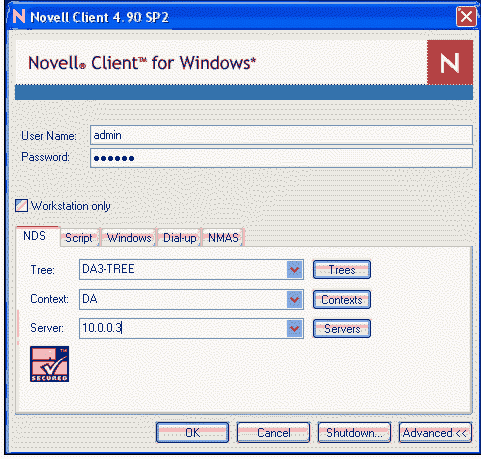
Task: Click the Novell N icon in title bar
Action: click(19, 16)
